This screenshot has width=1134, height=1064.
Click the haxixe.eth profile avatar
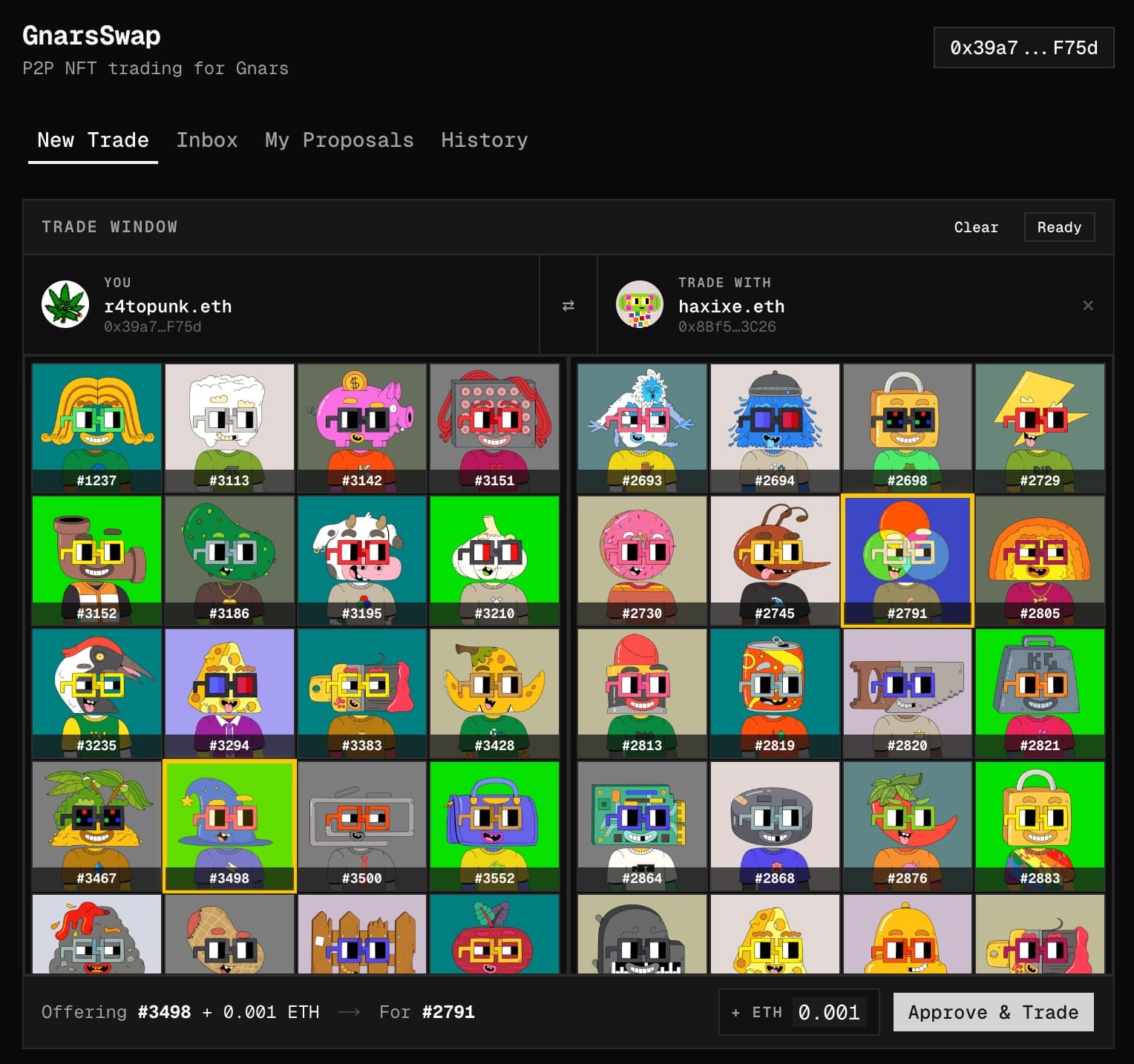[x=639, y=304]
